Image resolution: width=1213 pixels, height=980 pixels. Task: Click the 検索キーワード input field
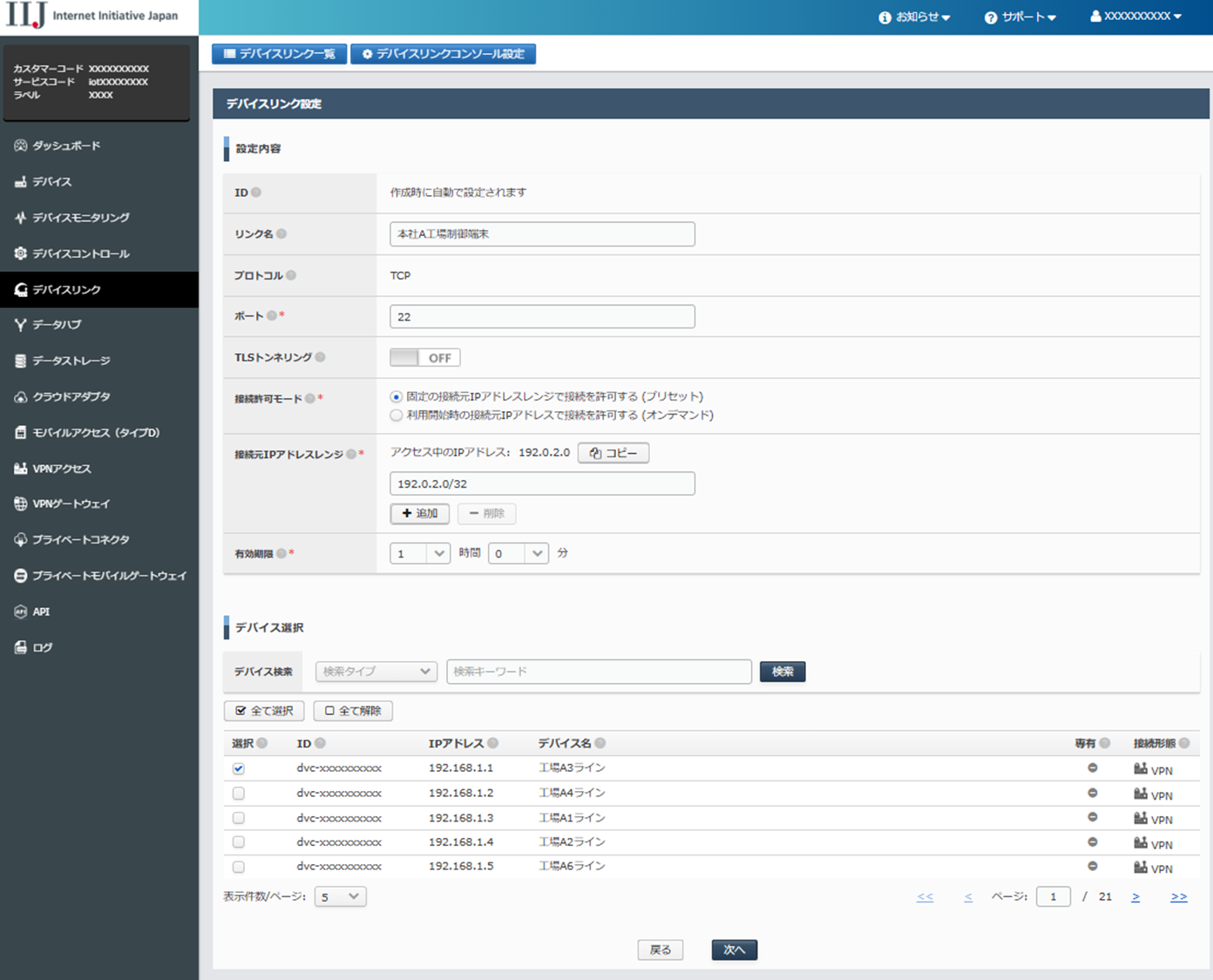click(599, 672)
